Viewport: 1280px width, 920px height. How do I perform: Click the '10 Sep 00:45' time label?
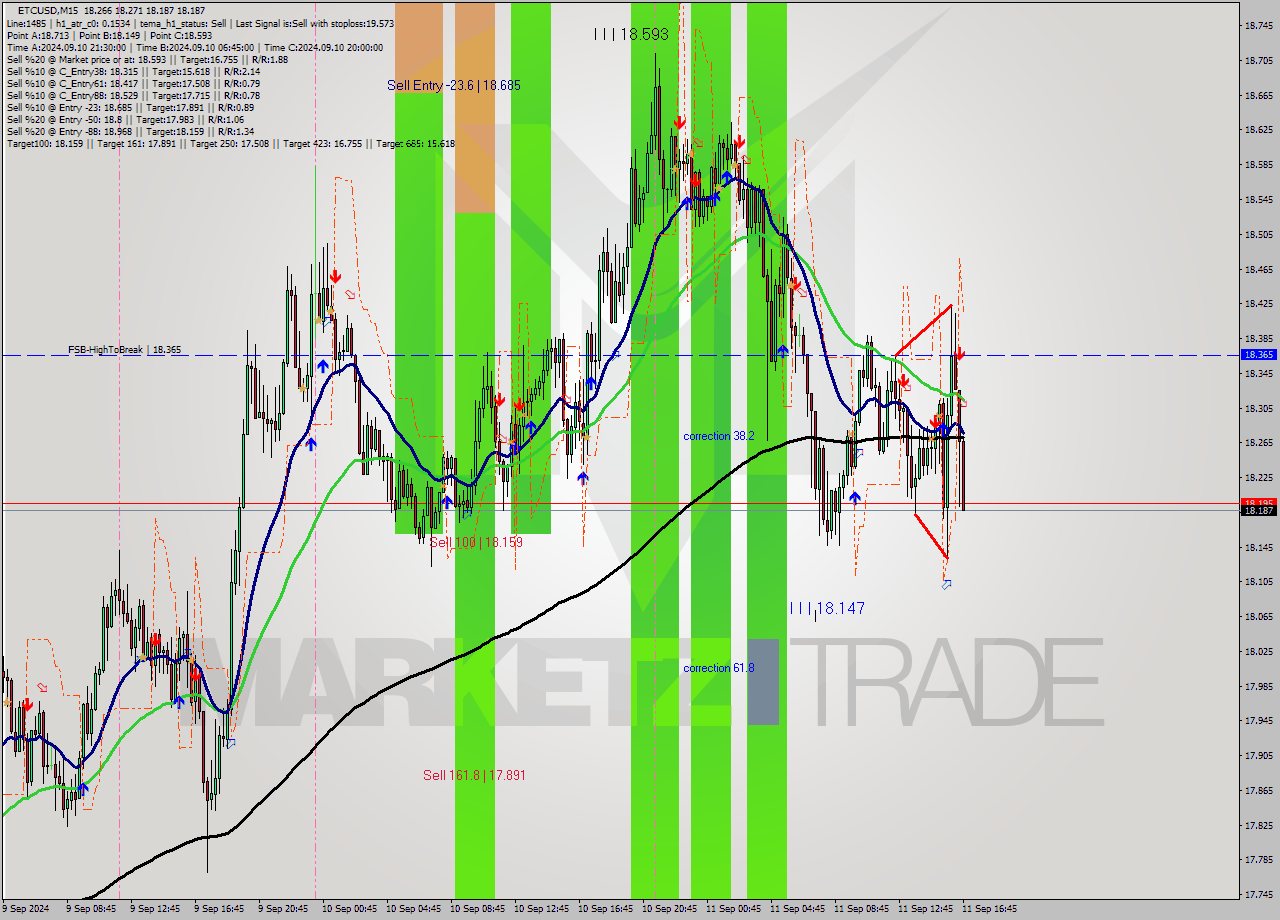point(349,909)
